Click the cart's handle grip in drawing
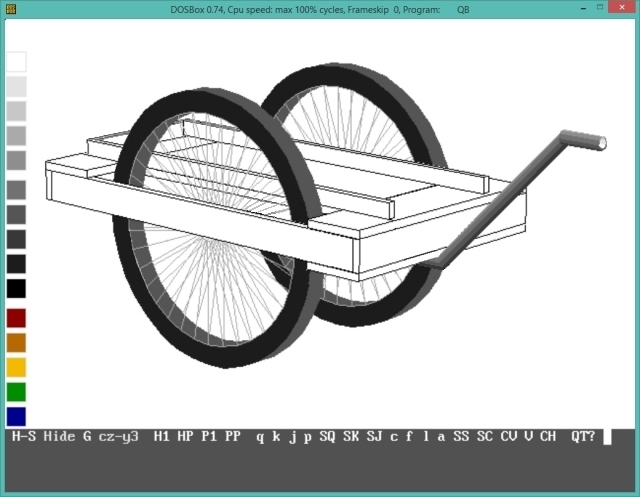 click(583, 139)
